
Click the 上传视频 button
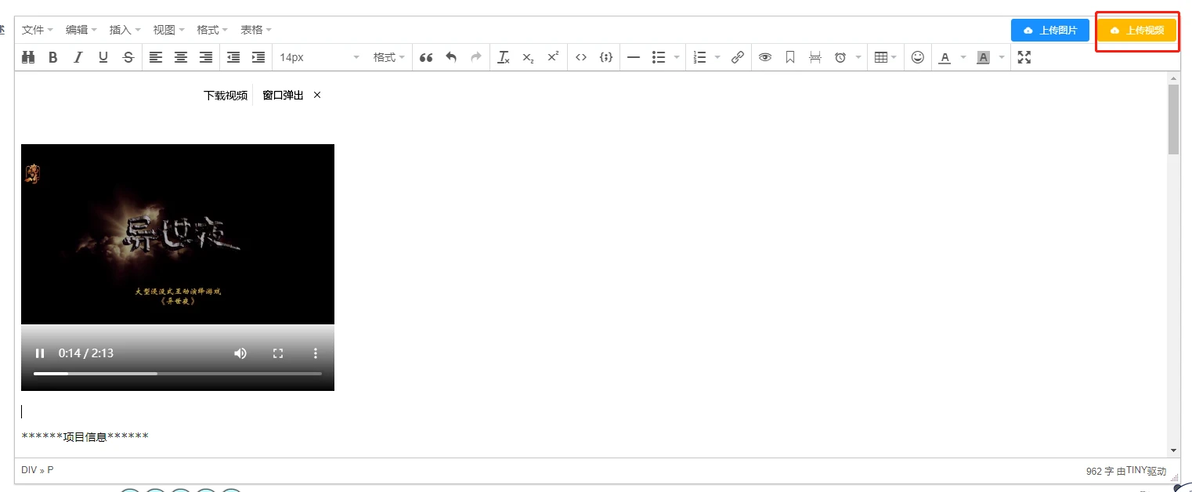point(1137,30)
